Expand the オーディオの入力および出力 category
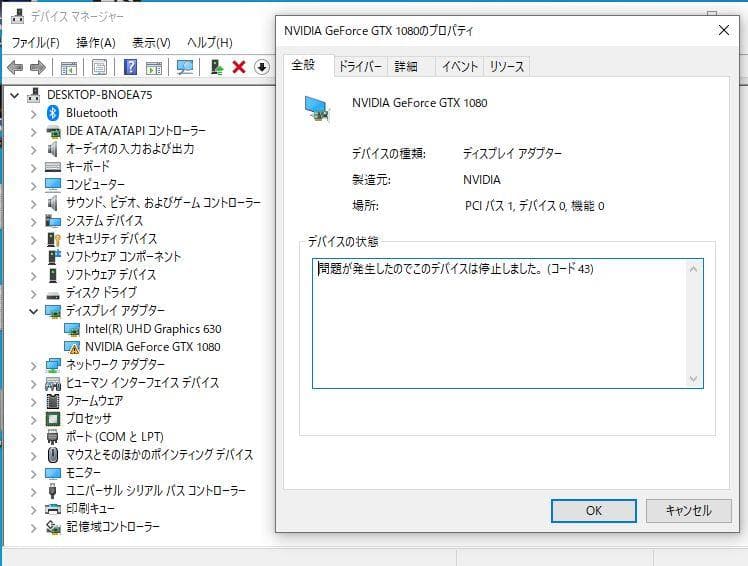The width and height of the screenshot is (748, 566). tap(33, 149)
